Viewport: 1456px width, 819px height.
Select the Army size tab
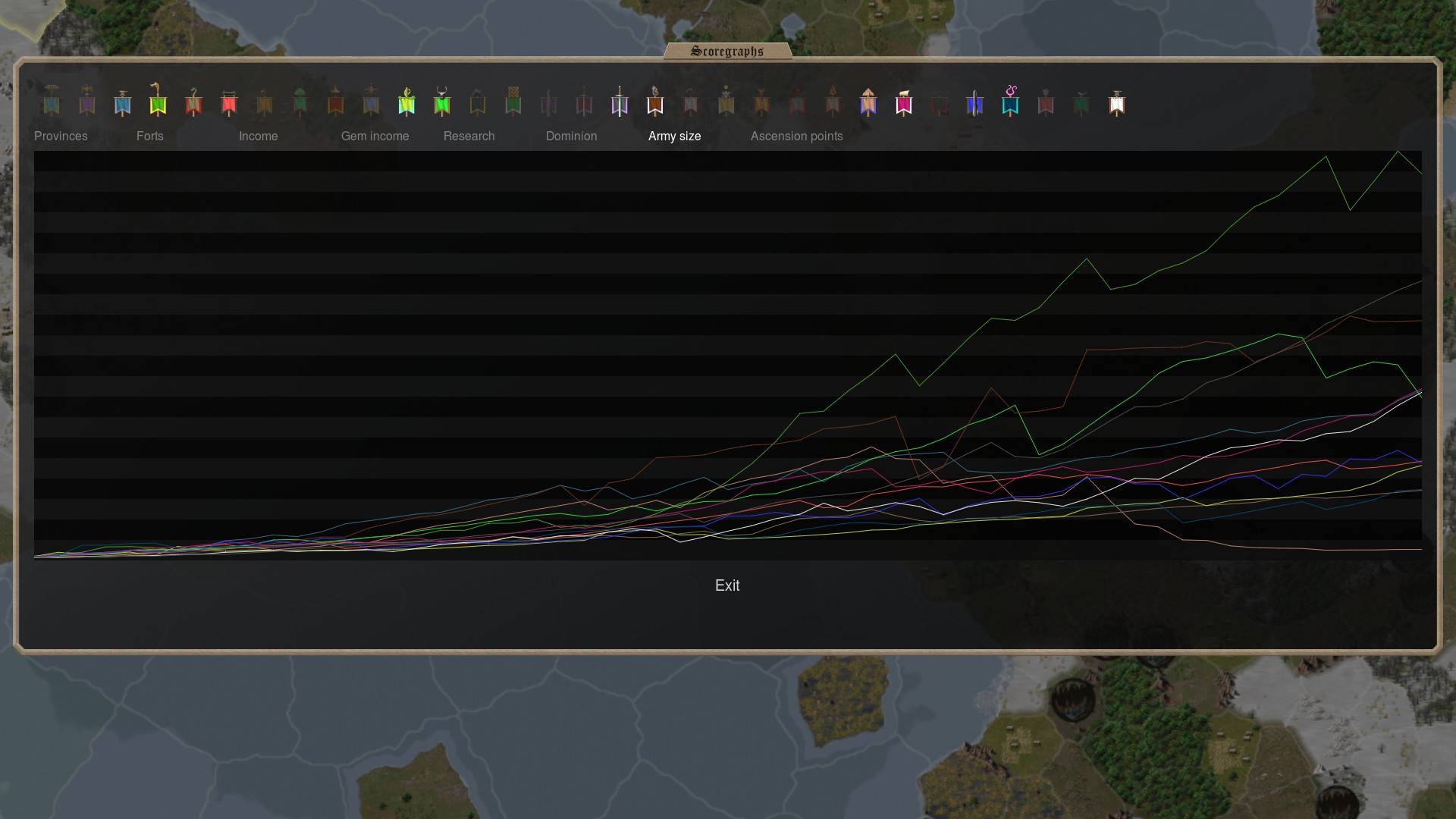tap(675, 136)
